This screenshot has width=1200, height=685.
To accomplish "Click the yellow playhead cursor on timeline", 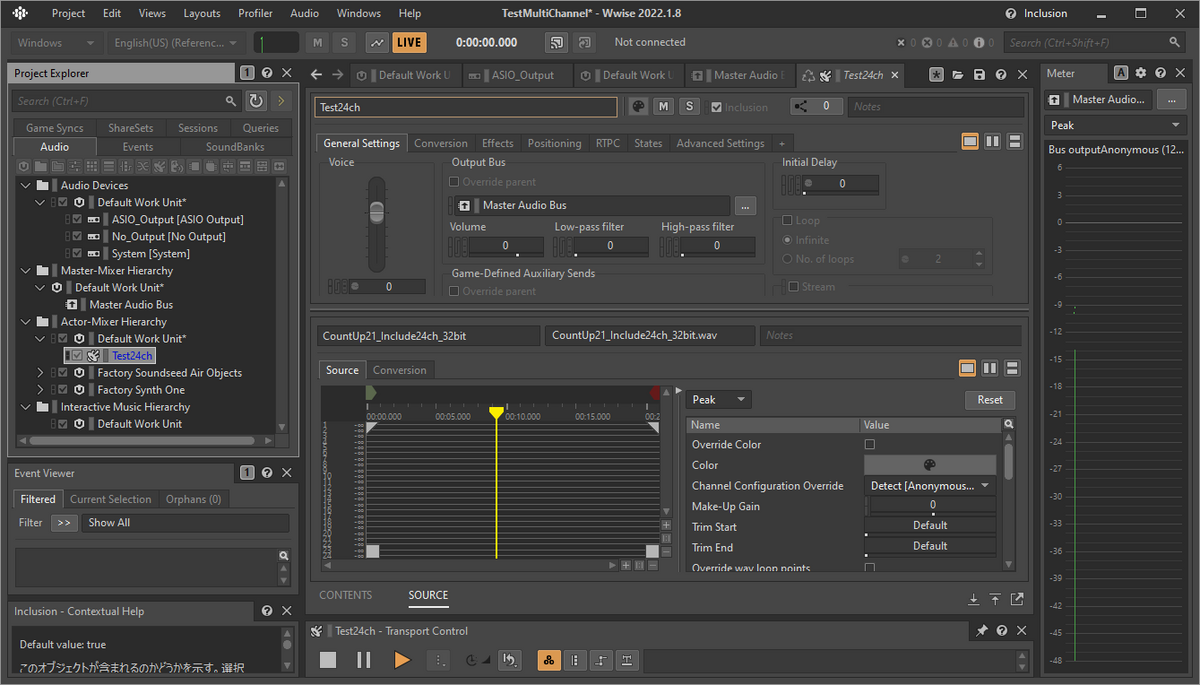I will (x=496, y=412).
